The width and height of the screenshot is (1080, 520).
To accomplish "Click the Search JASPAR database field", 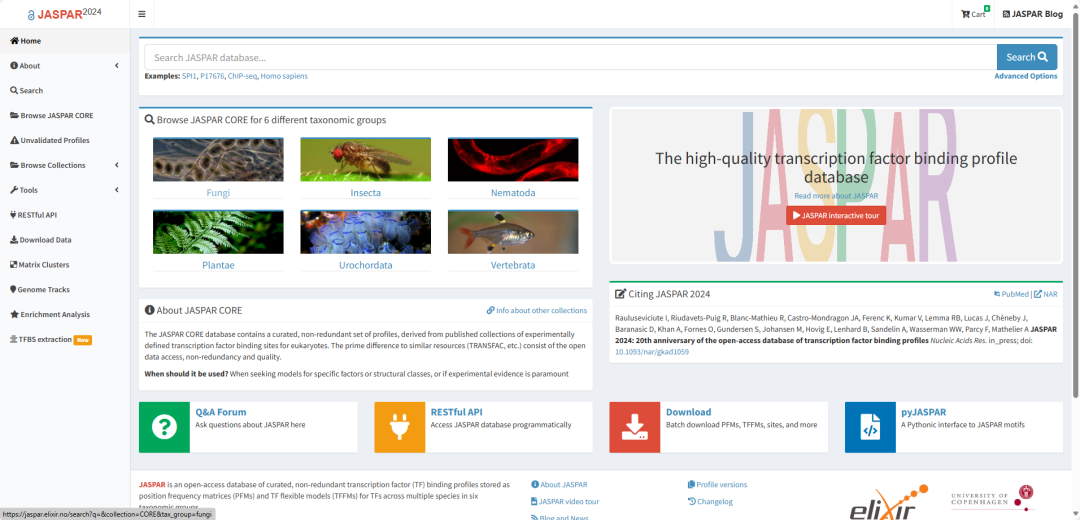I will click(570, 57).
